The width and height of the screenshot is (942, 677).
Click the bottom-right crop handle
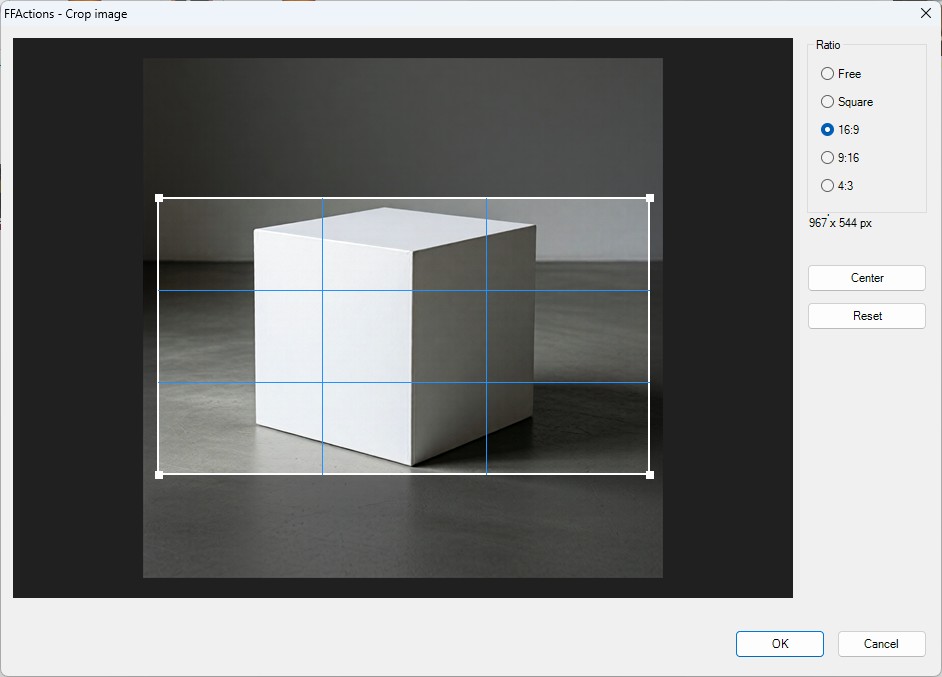[x=649, y=475]
